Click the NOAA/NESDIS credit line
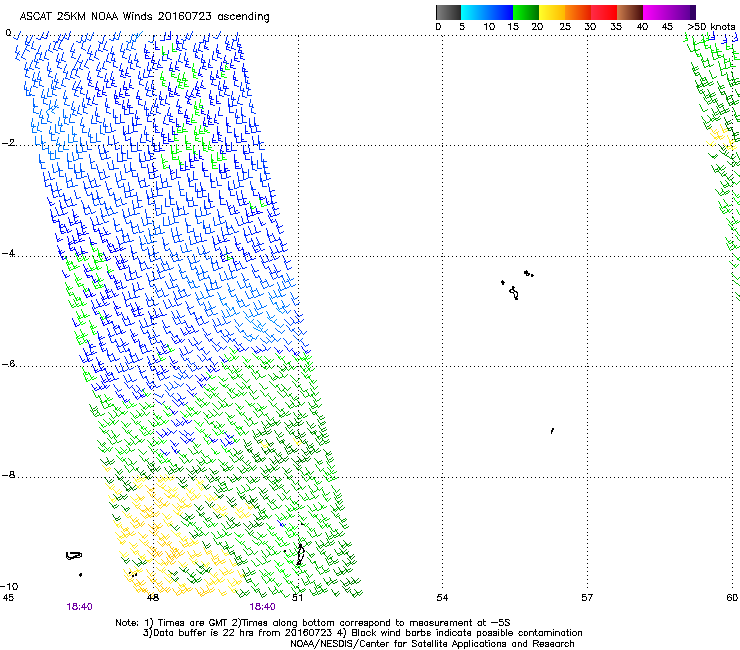The image size is (740, 650). pyautogui.click(x=432, y=644)
